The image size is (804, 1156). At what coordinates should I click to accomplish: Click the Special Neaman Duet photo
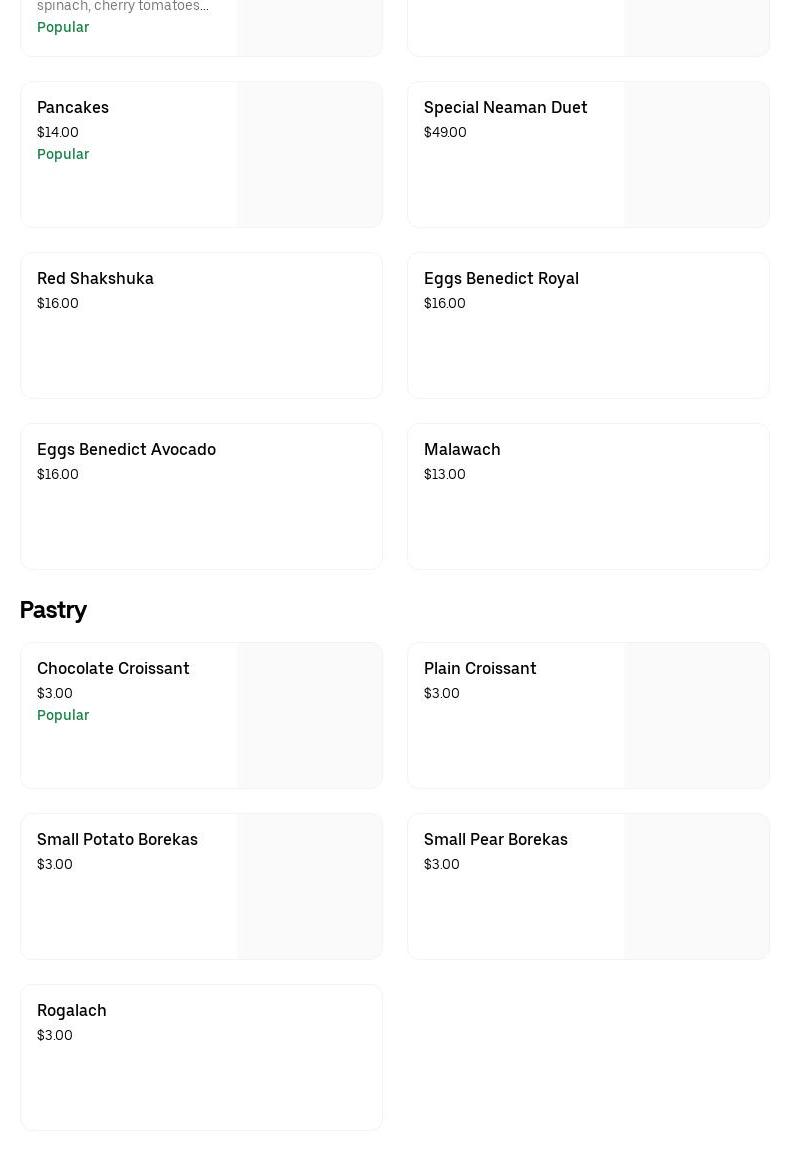coord(696,155)
